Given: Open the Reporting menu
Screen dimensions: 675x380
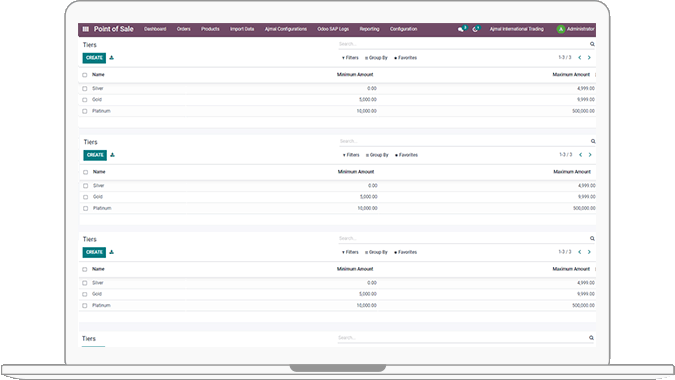Looking at the screenshot, I should (x=369, y=29).
